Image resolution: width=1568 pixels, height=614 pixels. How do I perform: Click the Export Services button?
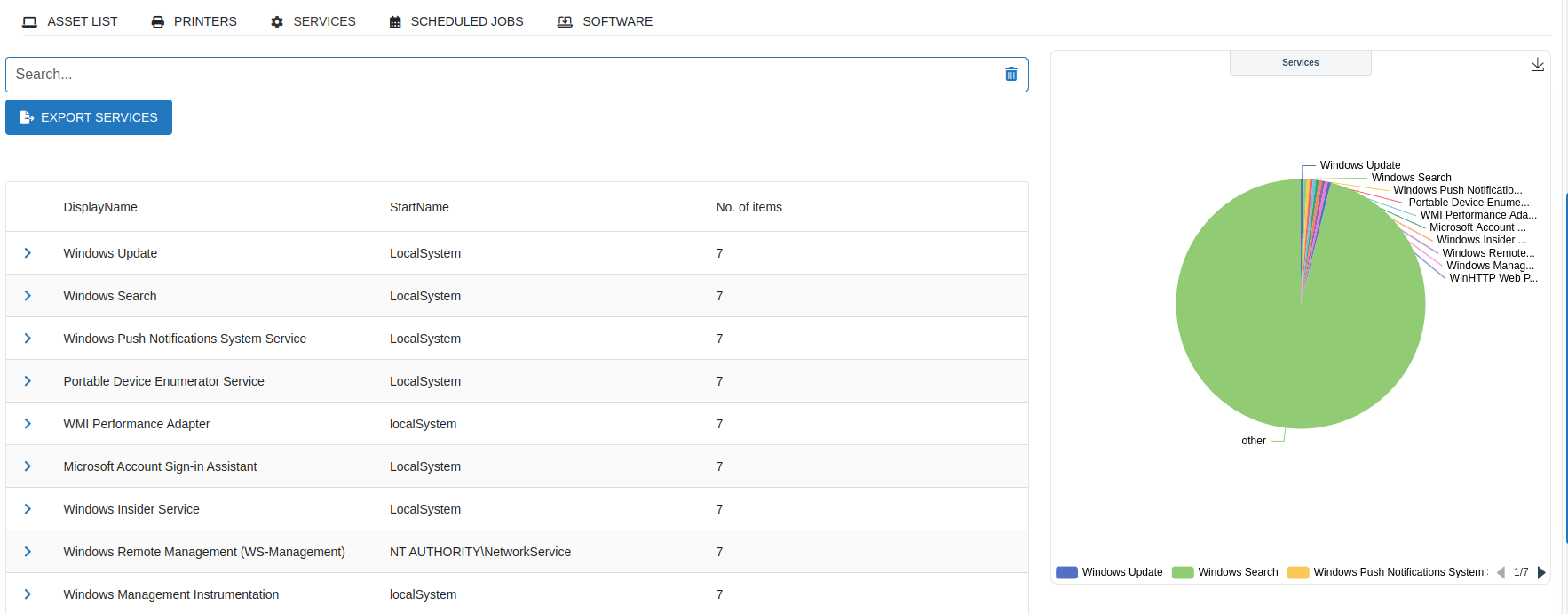89,117
